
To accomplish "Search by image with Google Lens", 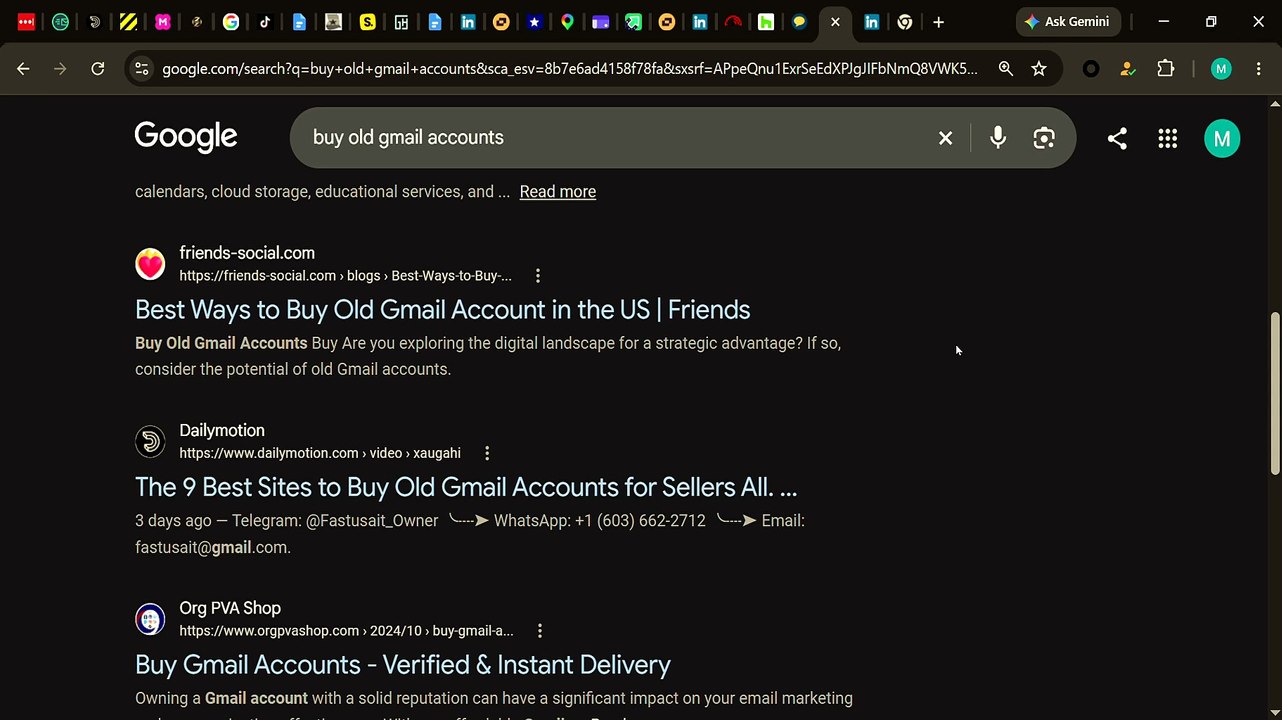I will coord(1044,138).
